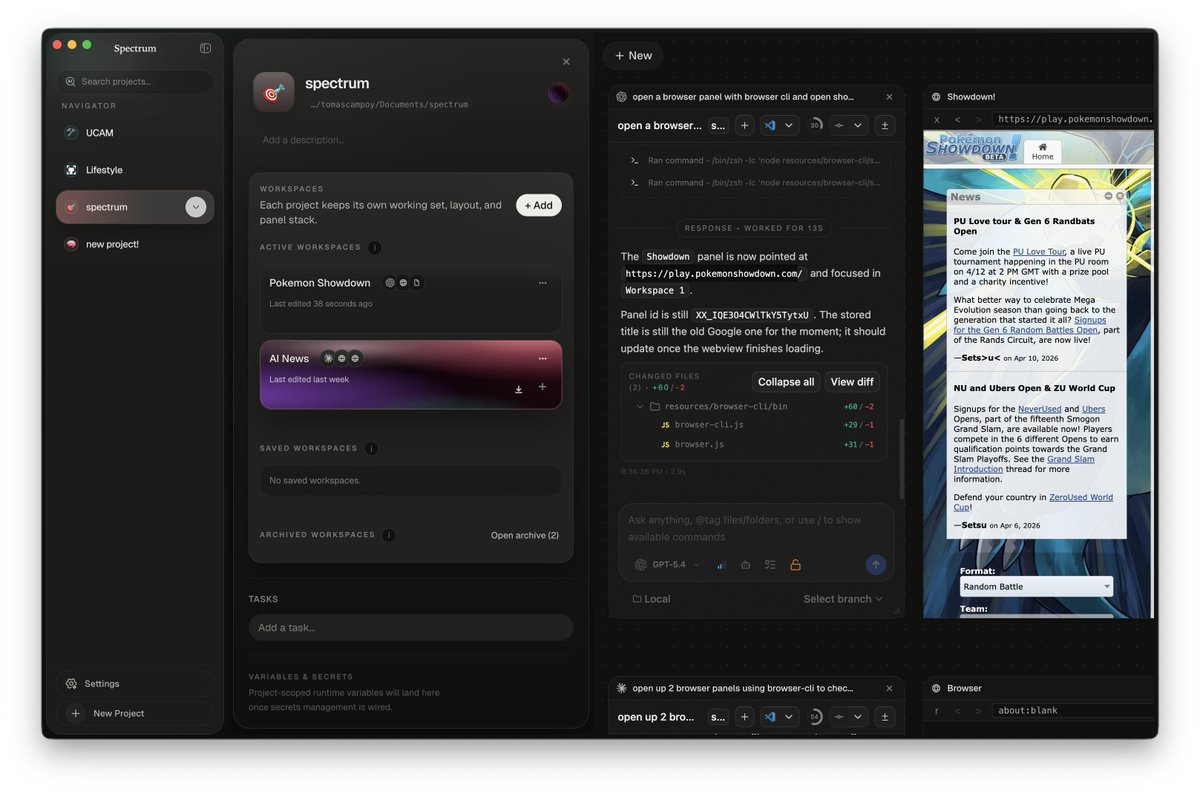The image size is (1200, 794).
Task: Open the UCAM project in the navigator
Action: click(x=135, y=133)
